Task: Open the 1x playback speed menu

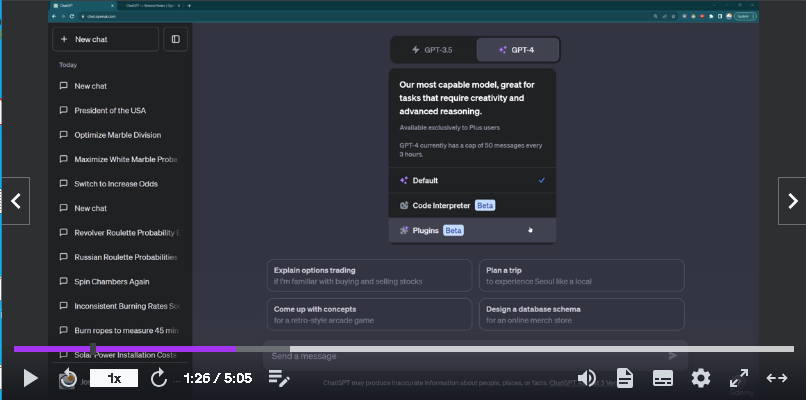Action: pos(114,378)
